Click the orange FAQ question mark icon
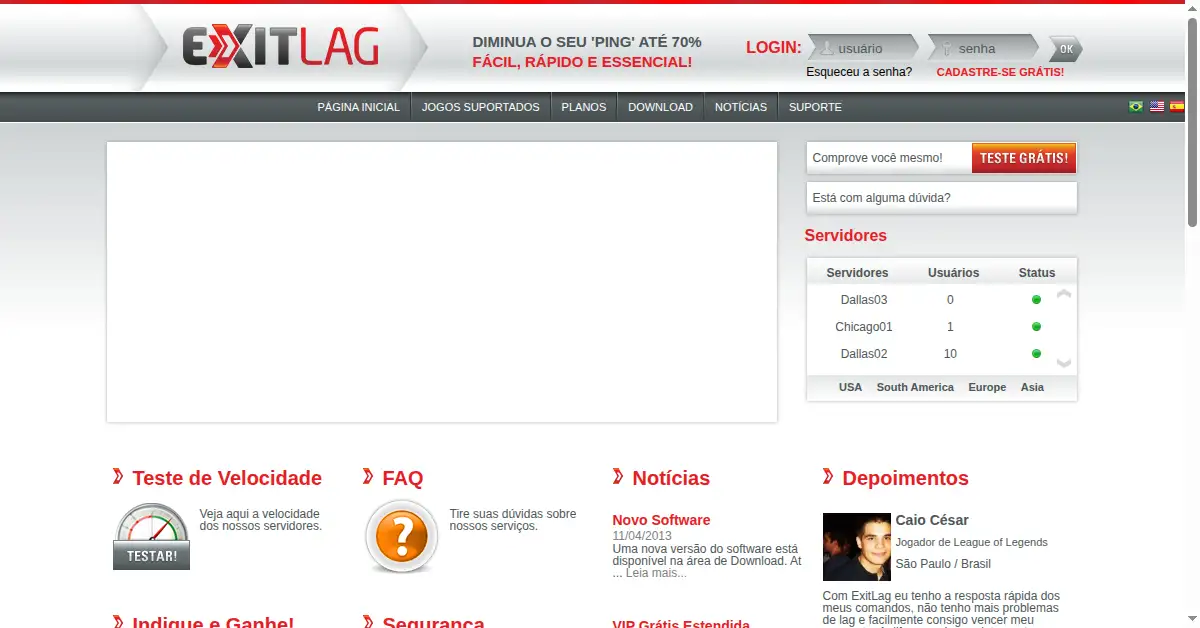Screen dimensions: 1200x628 [401, 537]
